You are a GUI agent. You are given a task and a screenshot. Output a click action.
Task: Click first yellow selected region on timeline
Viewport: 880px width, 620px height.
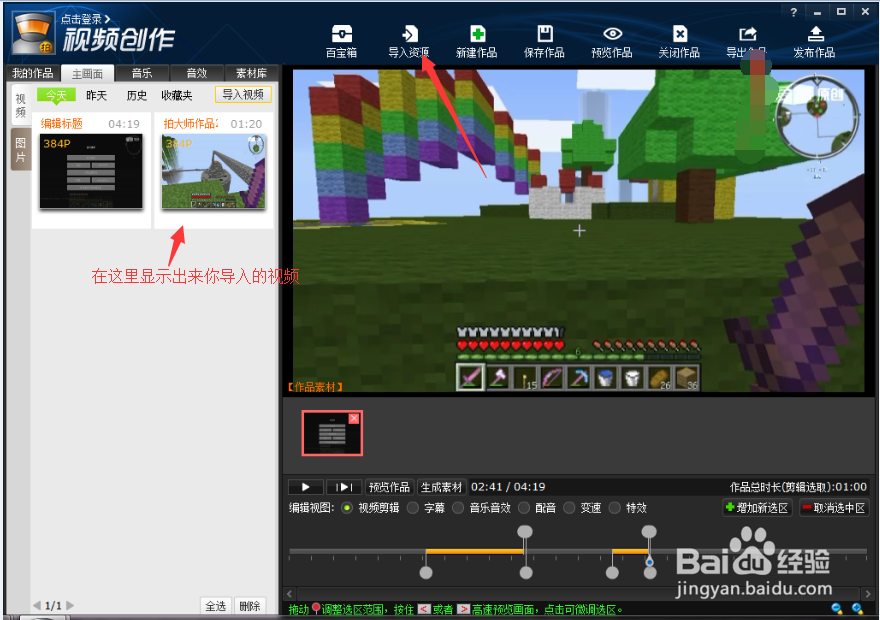(475, 552)
